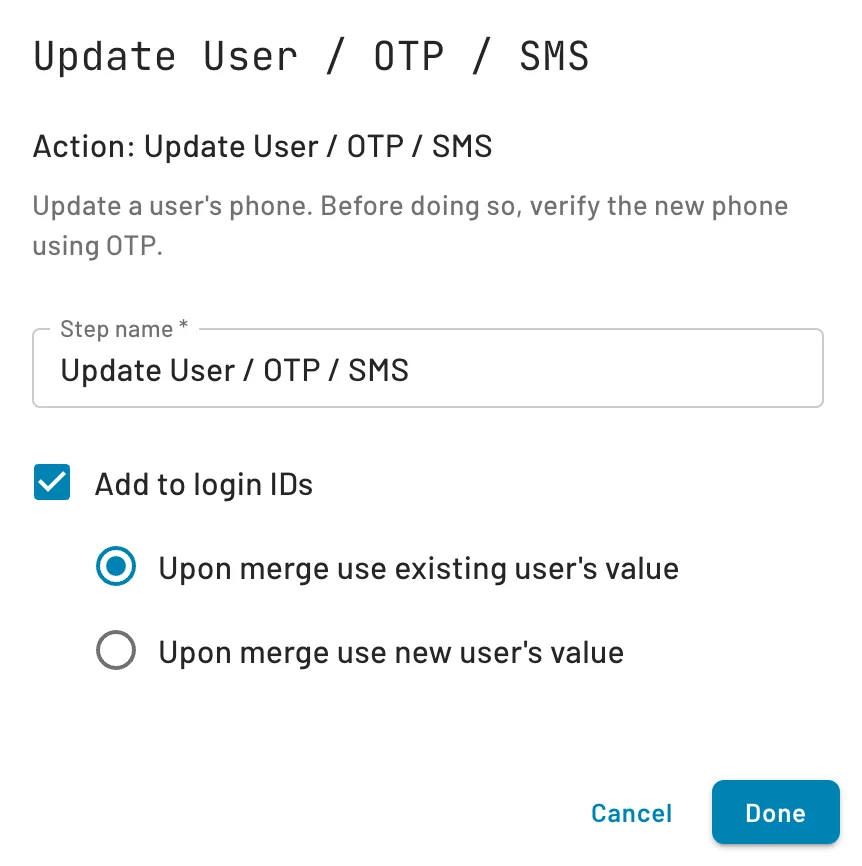Click the filled blue dot of the selected radio

[x=116, y=568]
